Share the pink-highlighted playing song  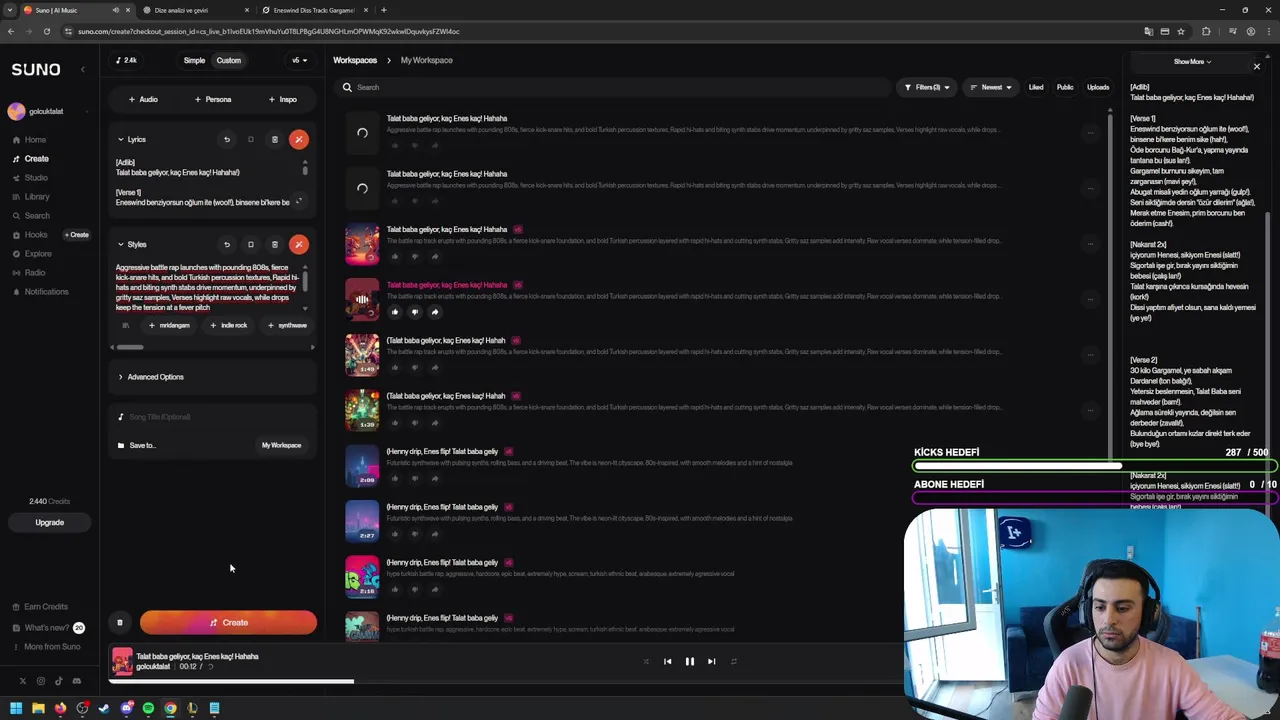(435, 312)
